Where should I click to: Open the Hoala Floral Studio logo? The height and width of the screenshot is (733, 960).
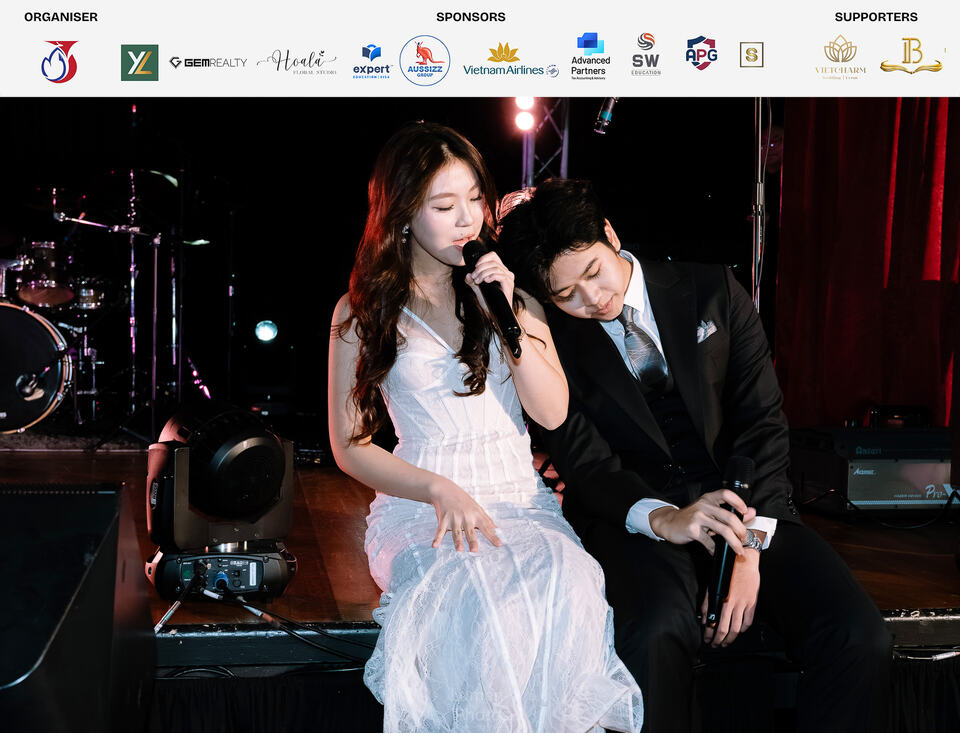click(297, 62)
